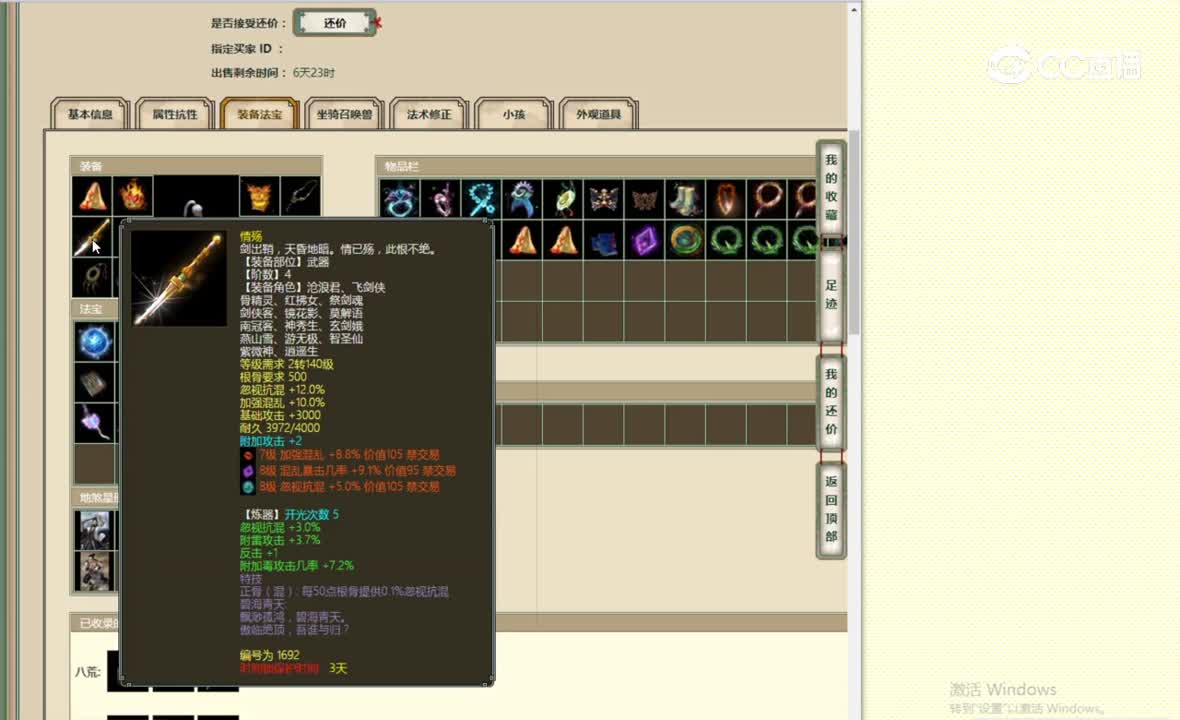Screen dimensions: 1180x720
Task: Switch to the 基本信息 tab
Action: pos(90,114)
